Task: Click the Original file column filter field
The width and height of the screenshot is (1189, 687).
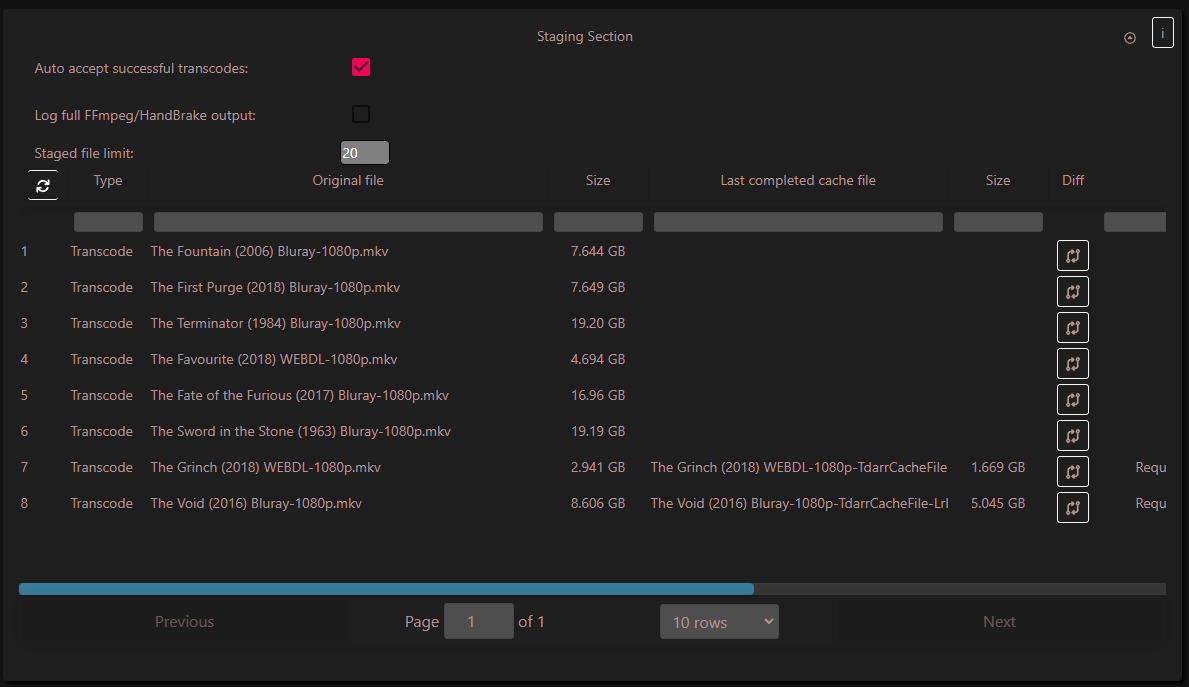Action: 348,221
